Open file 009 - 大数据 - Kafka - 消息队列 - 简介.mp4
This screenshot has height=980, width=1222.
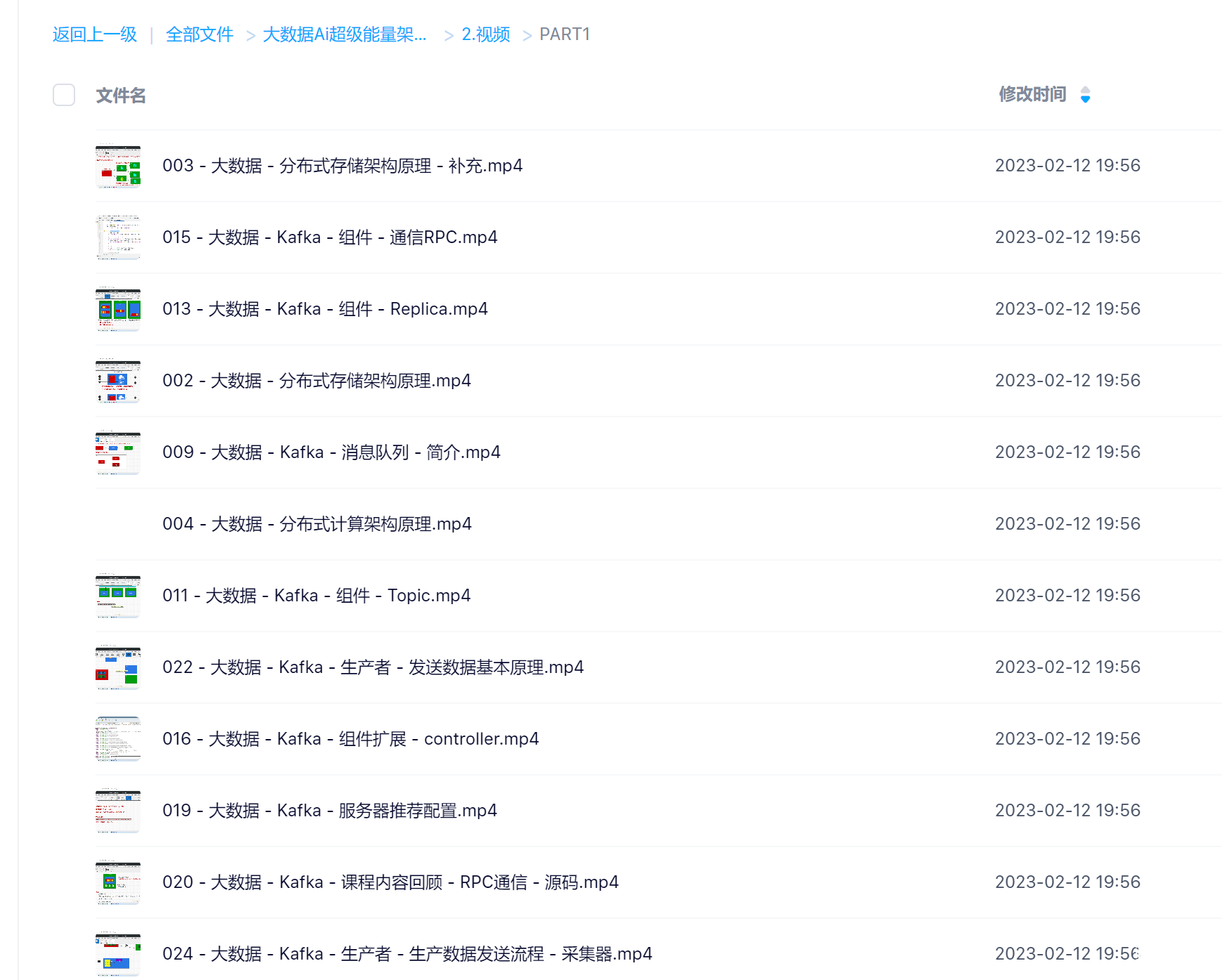pos(331,452)
